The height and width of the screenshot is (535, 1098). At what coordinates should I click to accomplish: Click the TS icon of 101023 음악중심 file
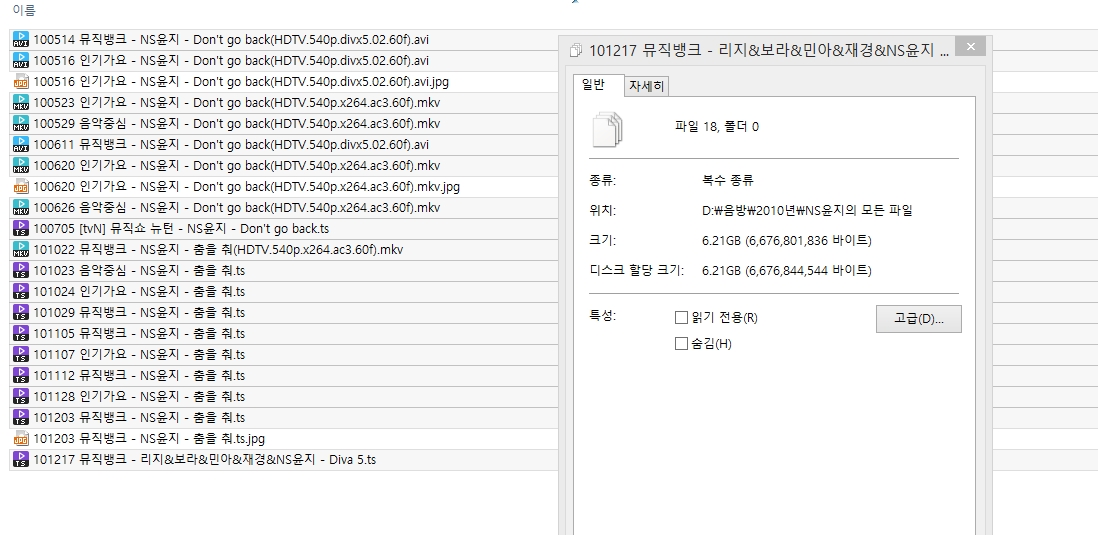[21, 271]
